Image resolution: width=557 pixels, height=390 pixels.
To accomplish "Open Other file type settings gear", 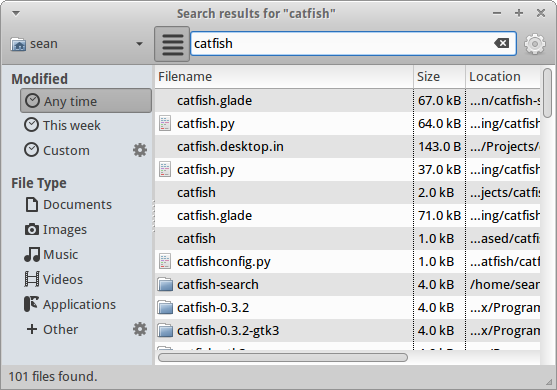I will (x=140, y=329).
